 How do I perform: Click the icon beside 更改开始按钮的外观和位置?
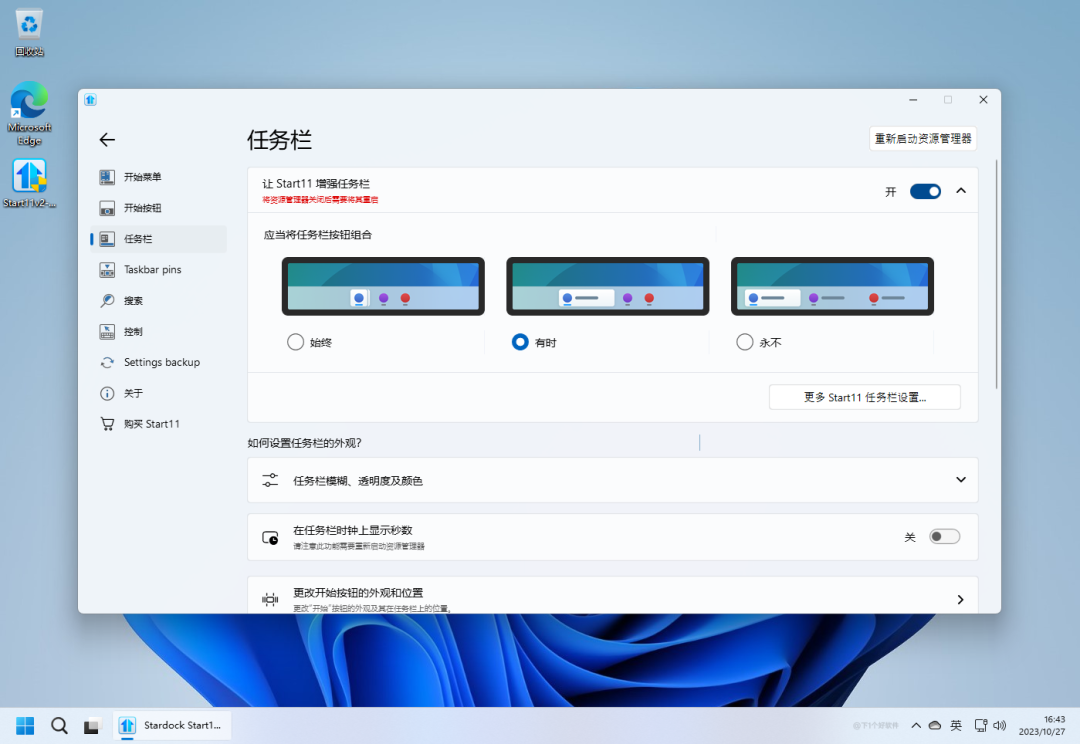[270, 599]
